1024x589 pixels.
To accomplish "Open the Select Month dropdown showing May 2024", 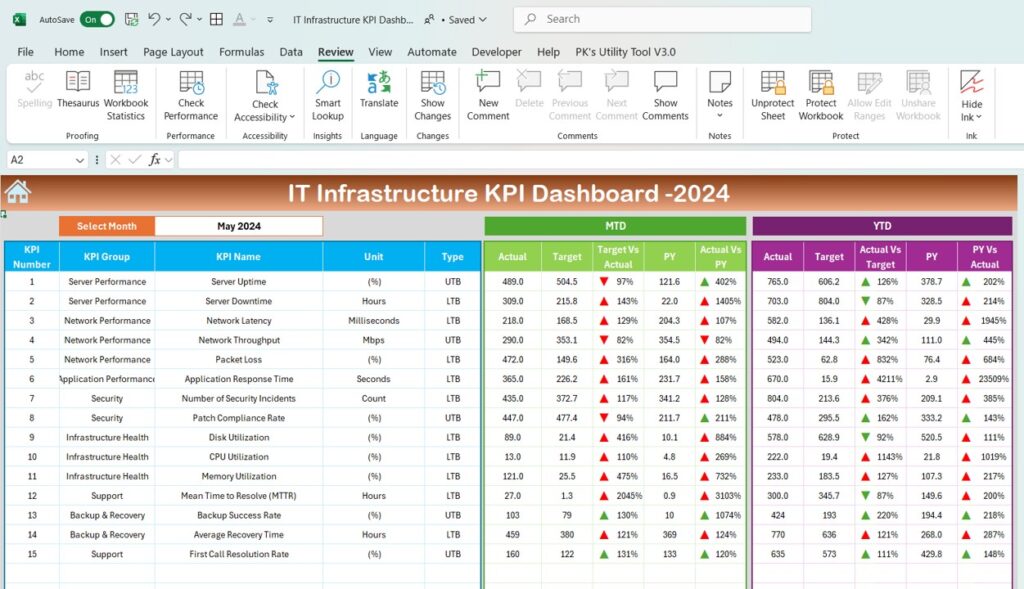I will pos(239,226).
